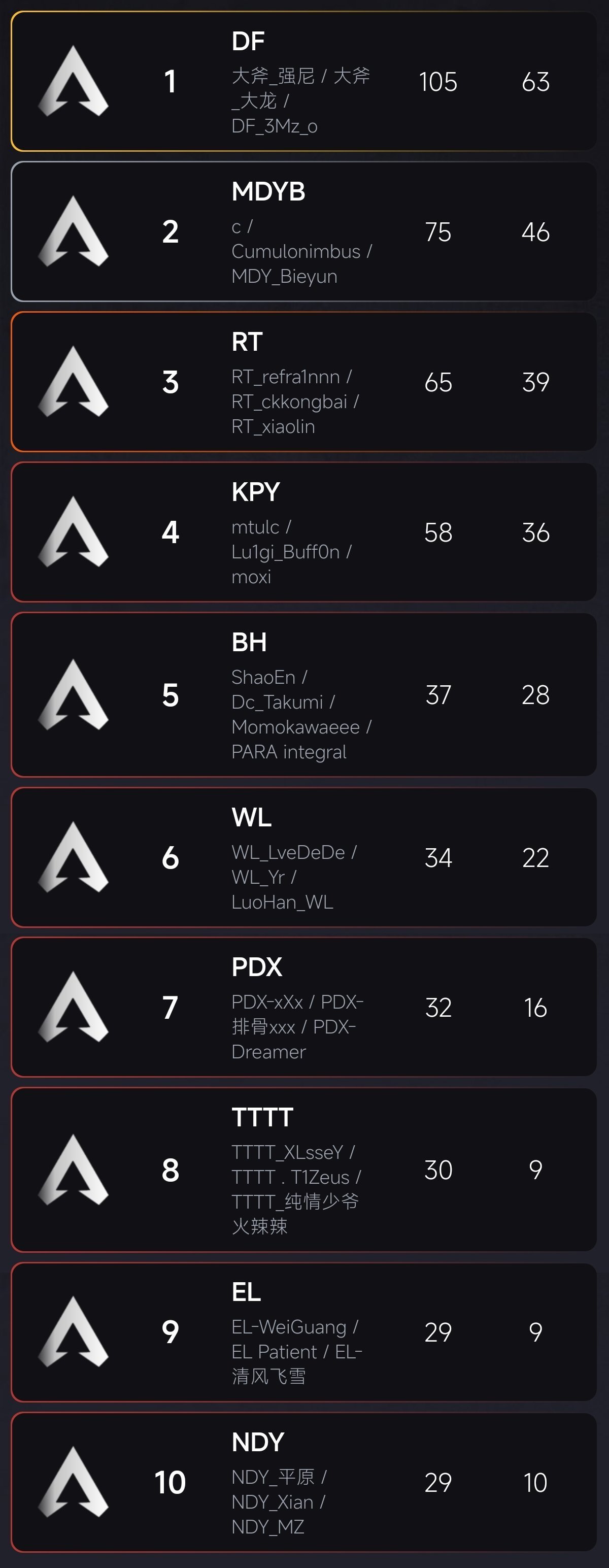Click the Apex logo icon beside team DF
The height and width of the screenshot is (1568, 609).
[x=74, y=82]
